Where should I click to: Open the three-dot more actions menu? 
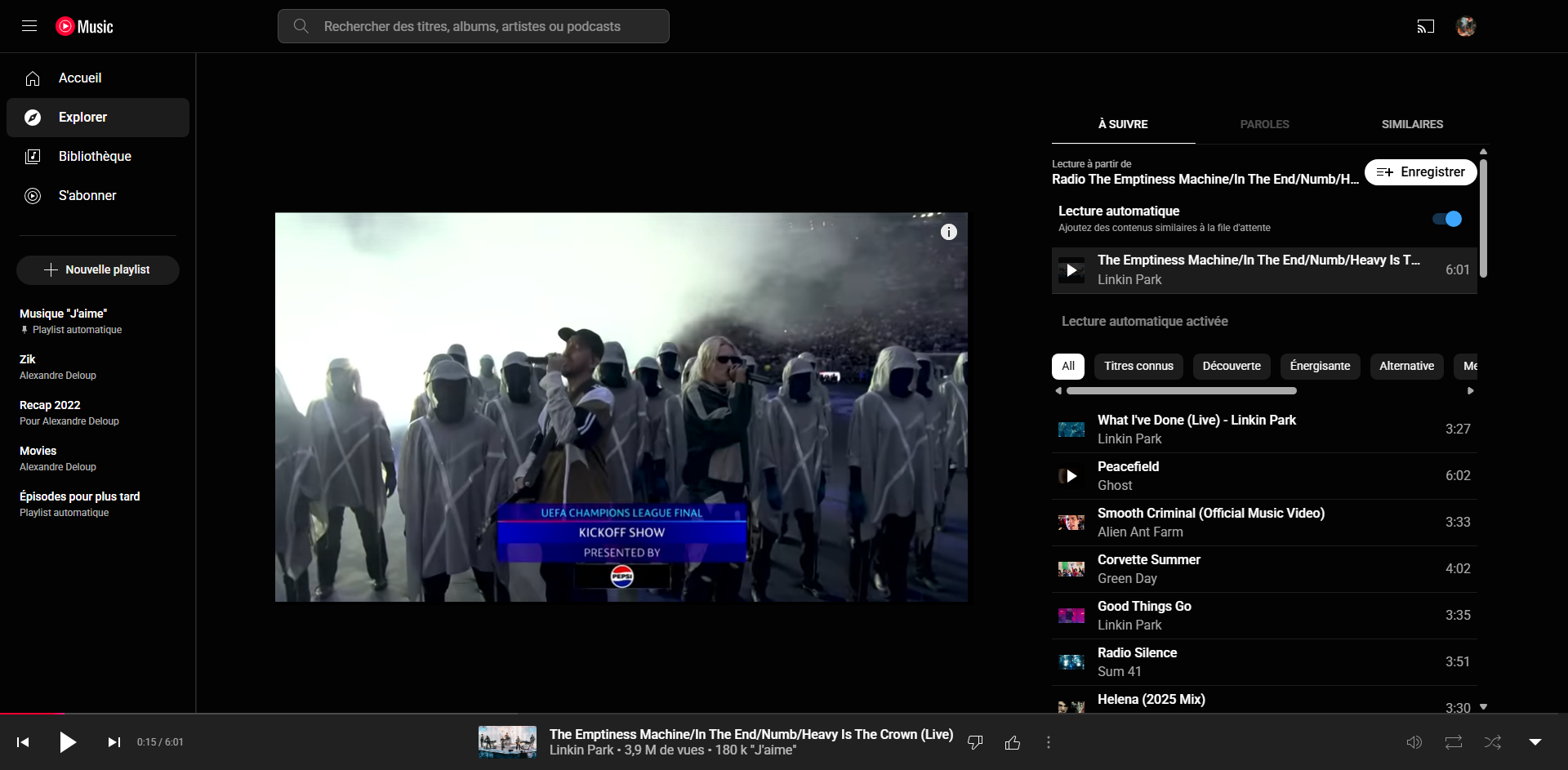point(1049,742)
